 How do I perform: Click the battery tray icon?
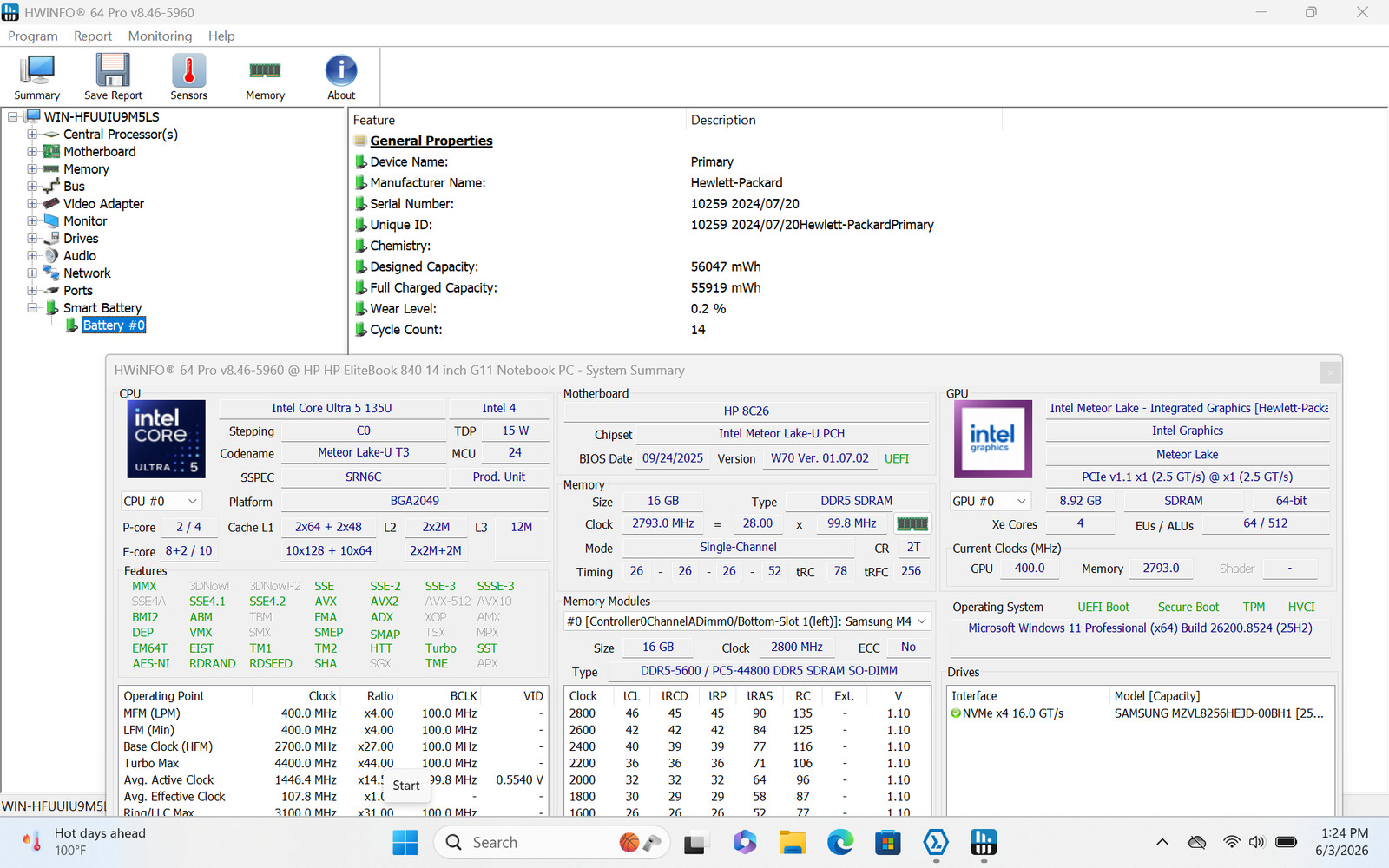(1287, 842)
